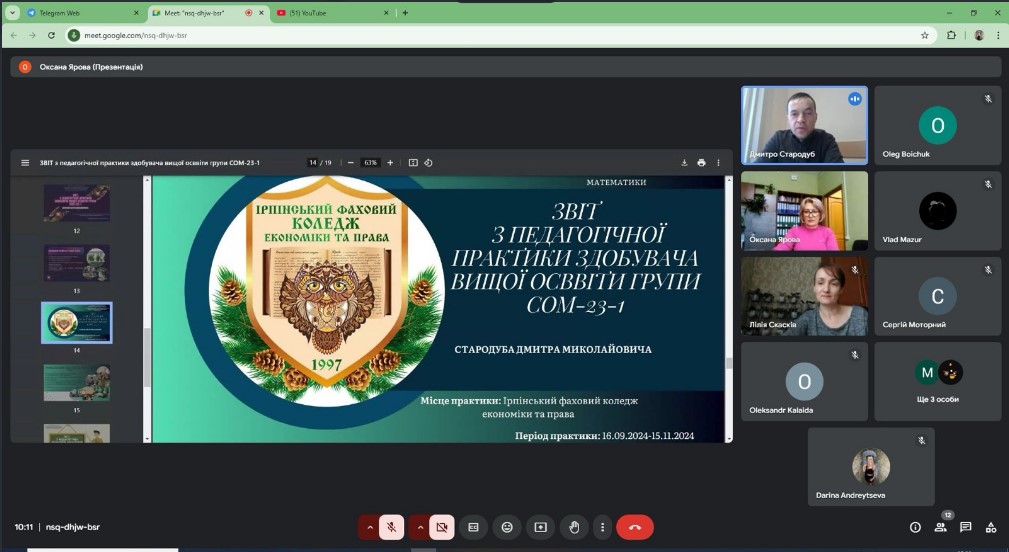Viewport: 1009px width, 552px height.
Task: Close the YouTube tab
Action: tap(386, 13)
